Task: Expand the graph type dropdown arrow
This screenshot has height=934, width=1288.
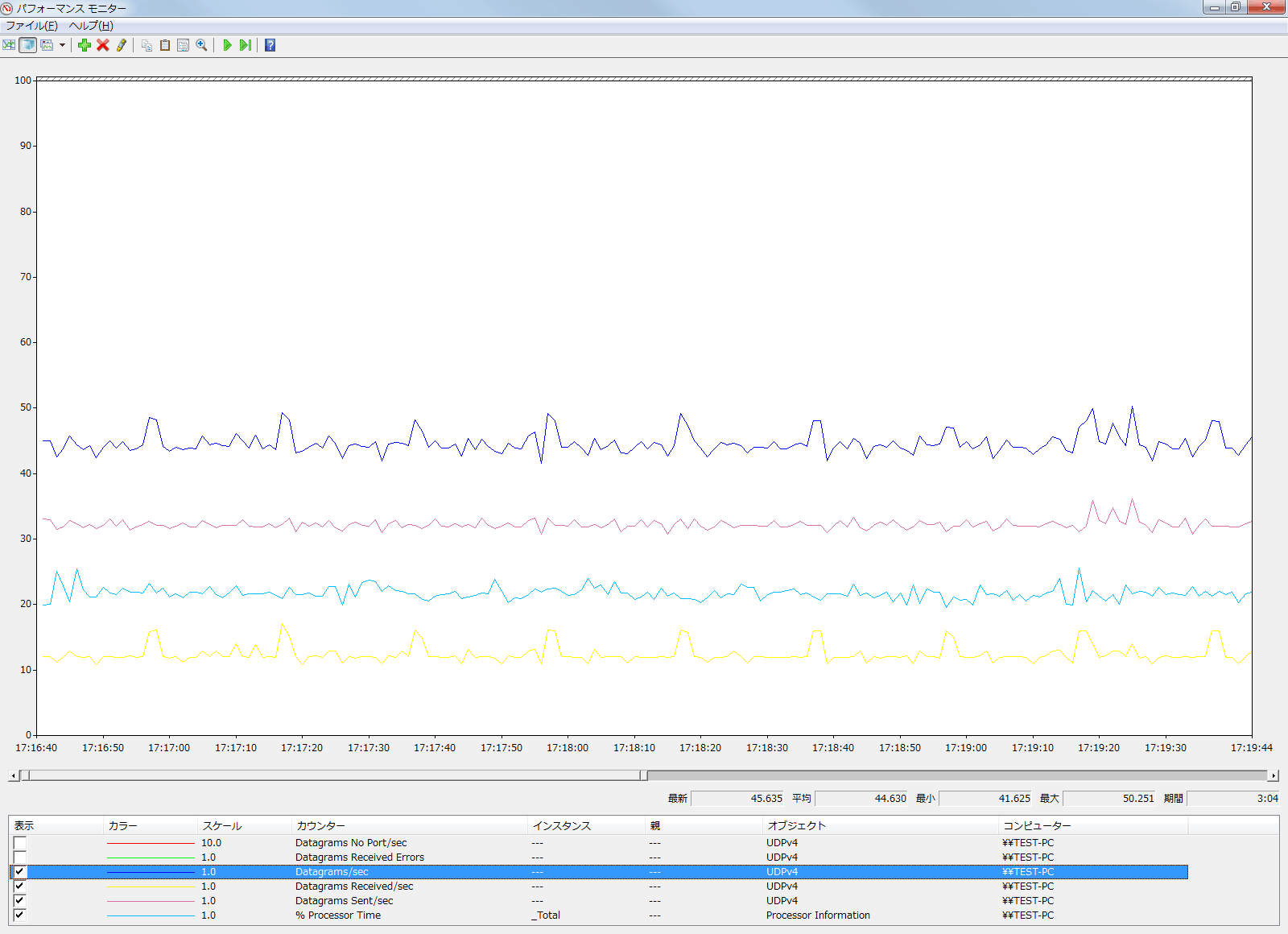Action: click(x=62, y=45)
